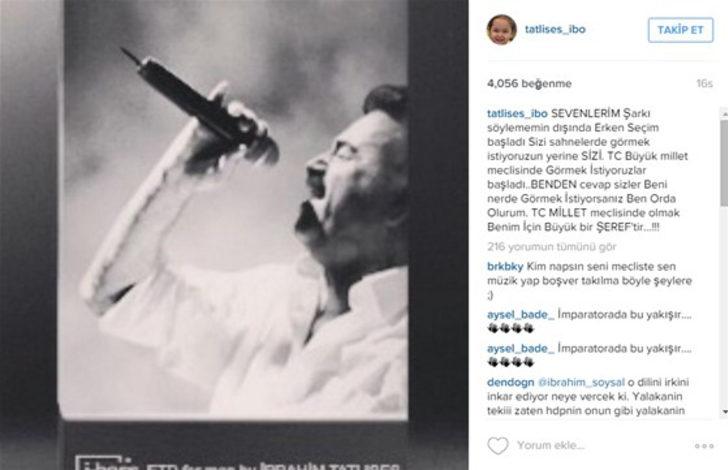
Task: Open second aysel_bade_ comment username
Action: pyautogui.click(x=520, y=349)
